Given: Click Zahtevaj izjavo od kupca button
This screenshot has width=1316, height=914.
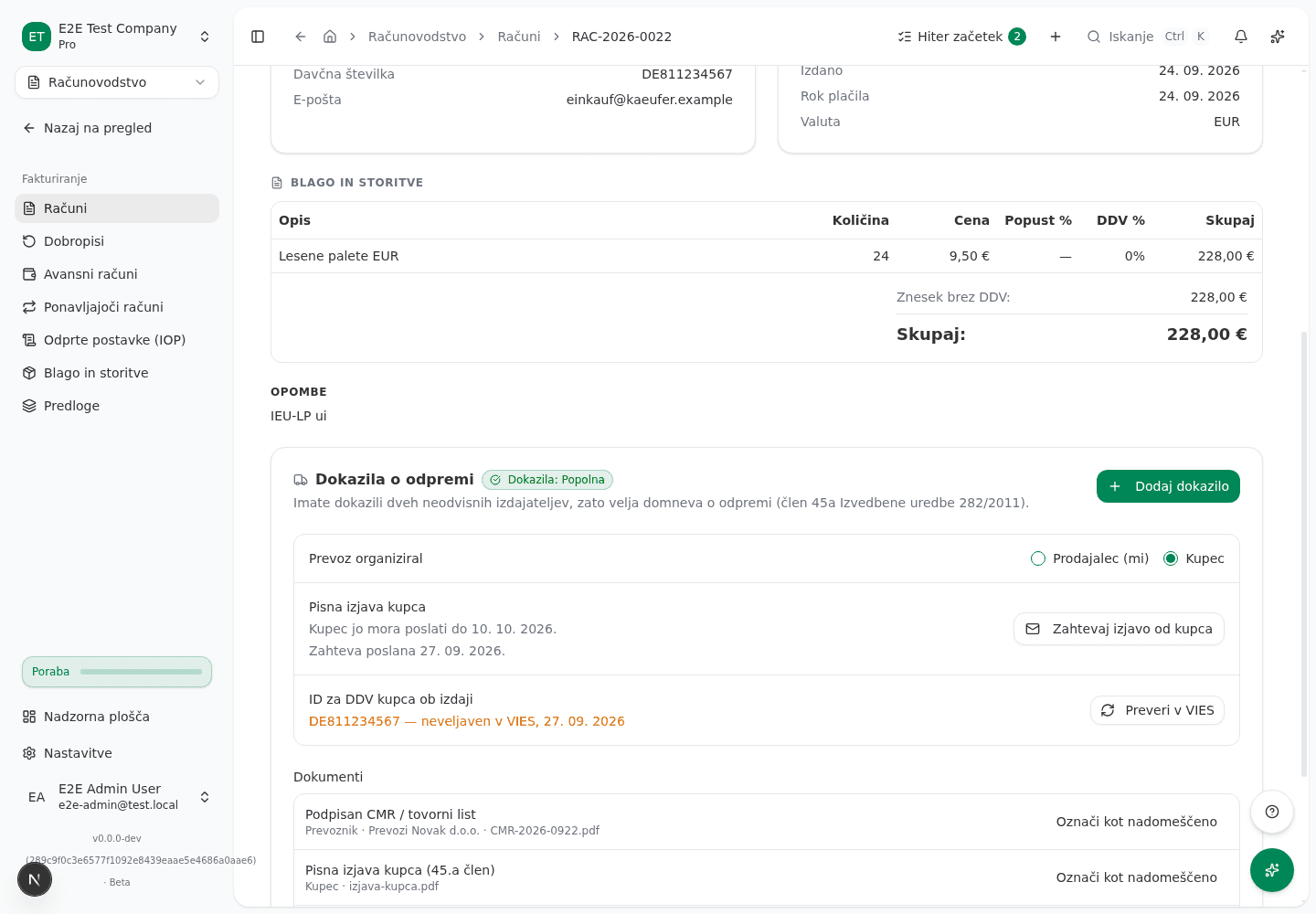Looking at the screenshot, I should pyautogui.click(x=1119, y=629).
